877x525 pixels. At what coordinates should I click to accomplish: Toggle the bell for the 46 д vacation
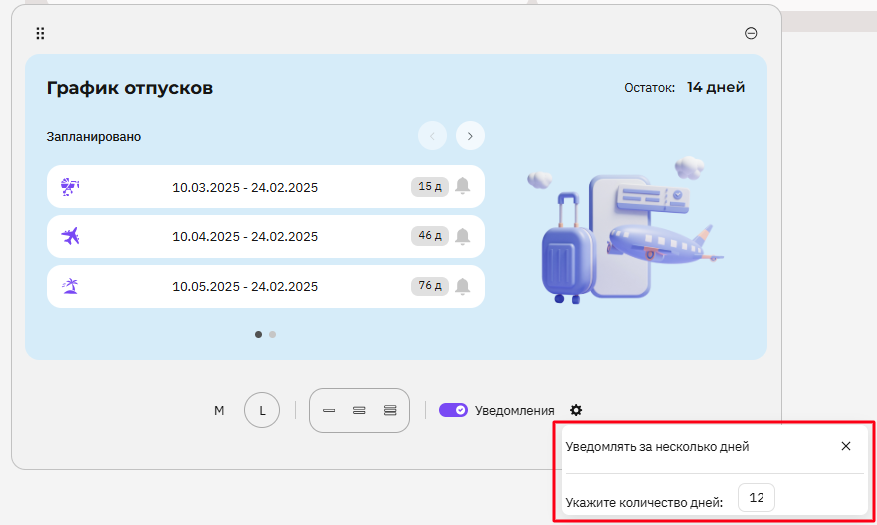463,236
